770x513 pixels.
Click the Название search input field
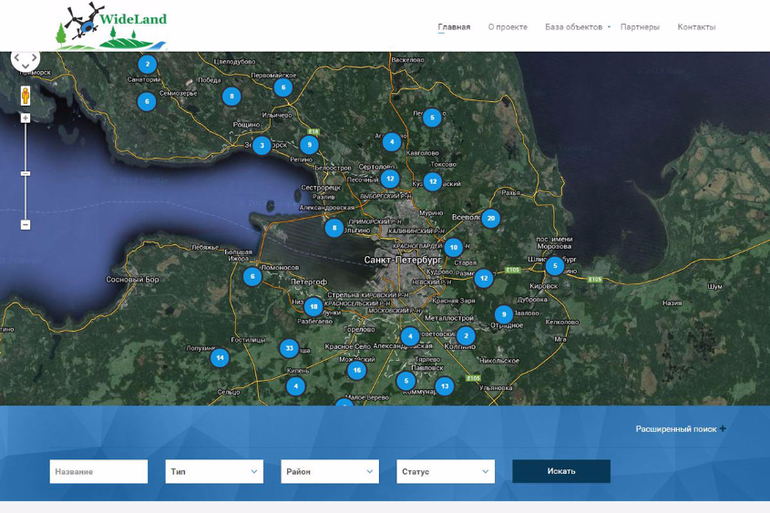[x=99, y=471]
